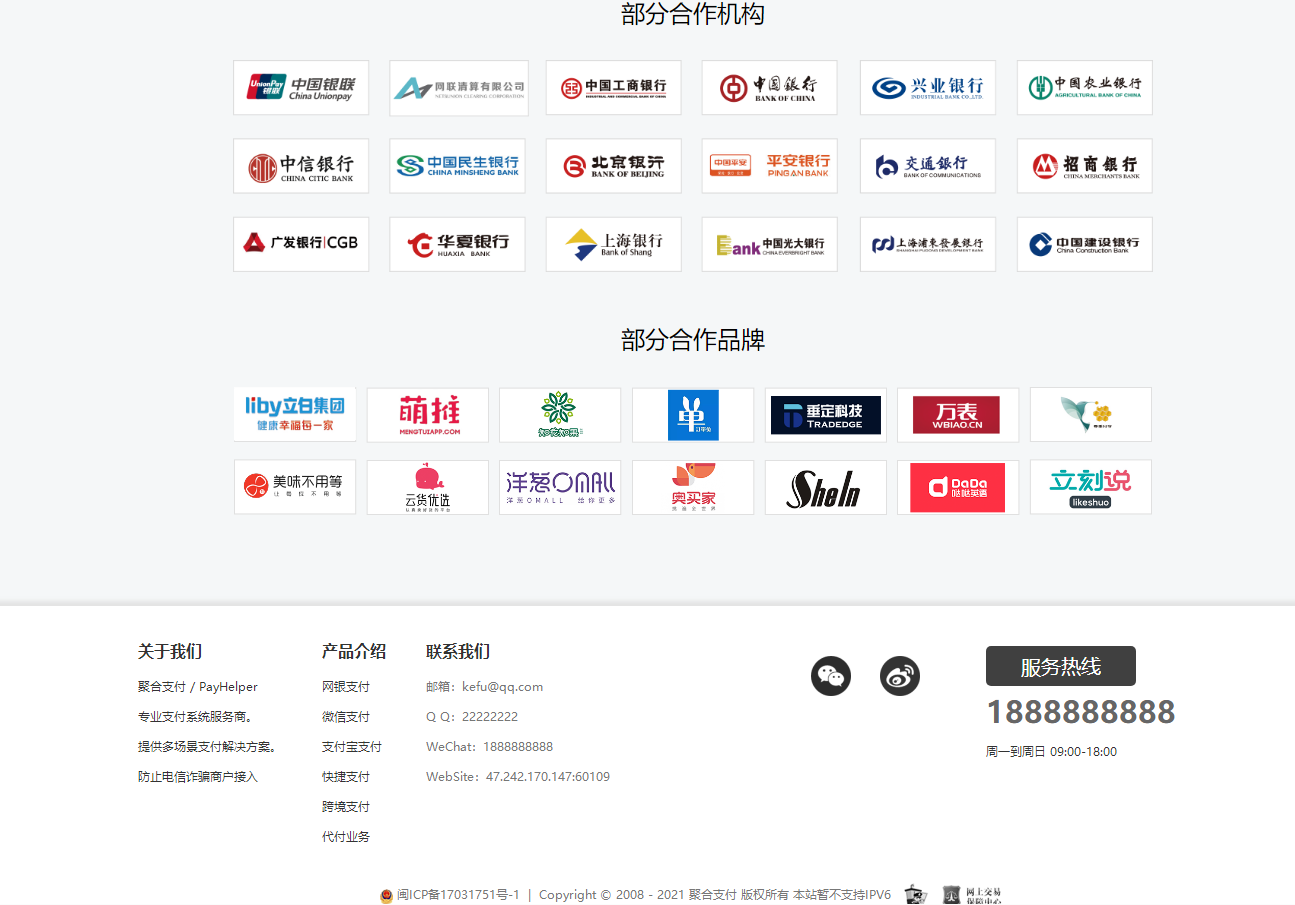Select the ICBC 中国工商银行 logo
The image size is (1295, 905).
[x=614, y=88]
